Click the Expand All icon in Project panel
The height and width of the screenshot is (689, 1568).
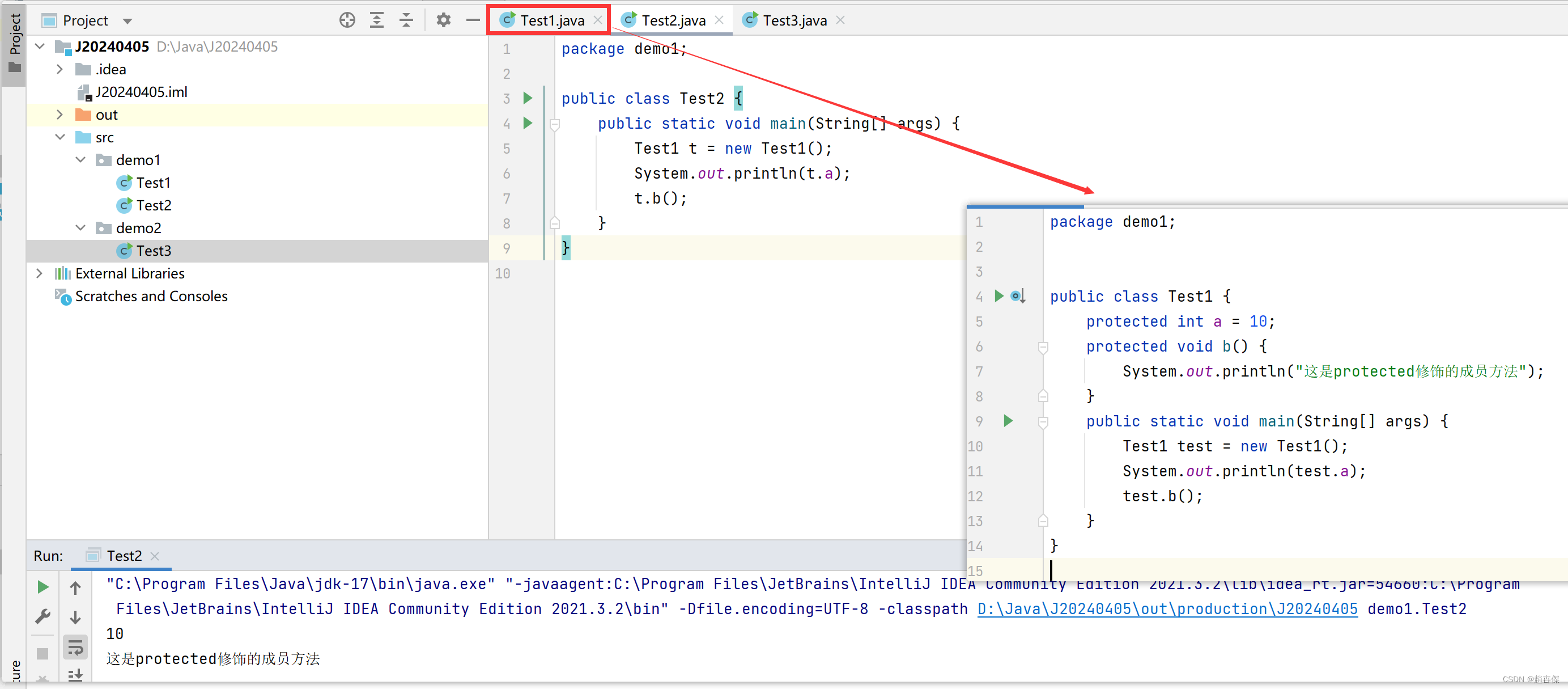click(x=377, y=20)
